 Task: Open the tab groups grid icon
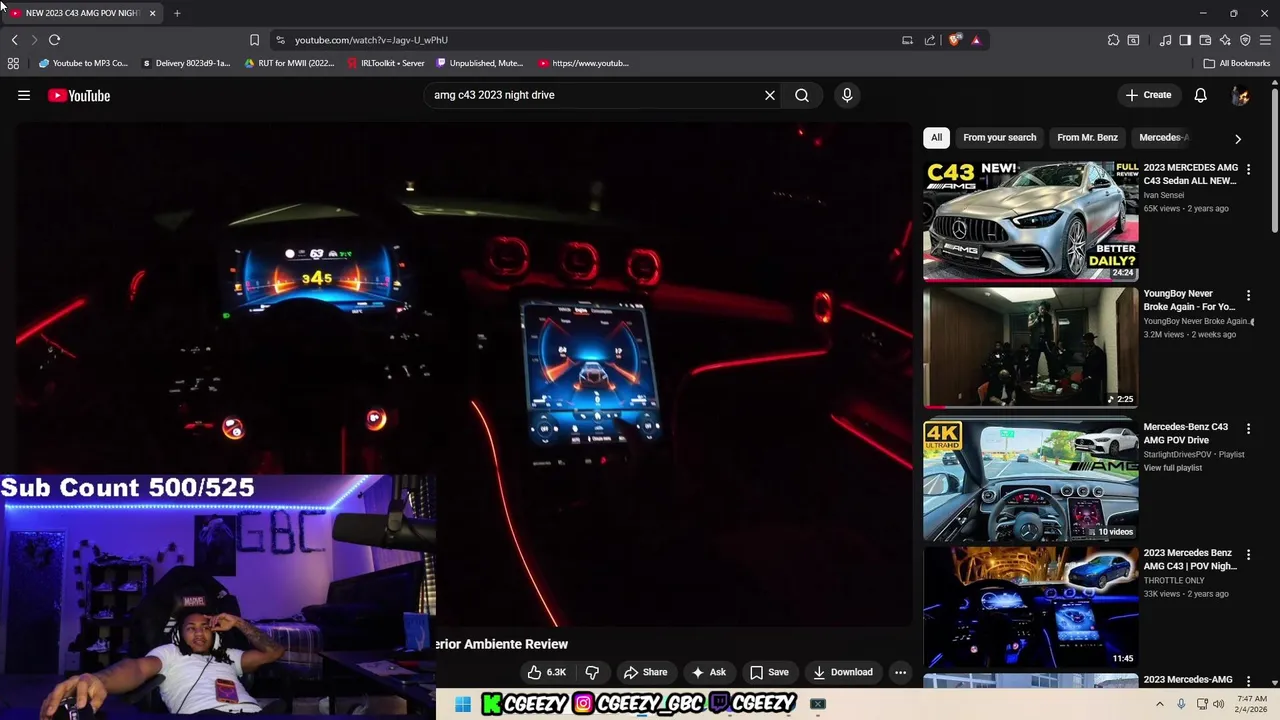(13, 63)
